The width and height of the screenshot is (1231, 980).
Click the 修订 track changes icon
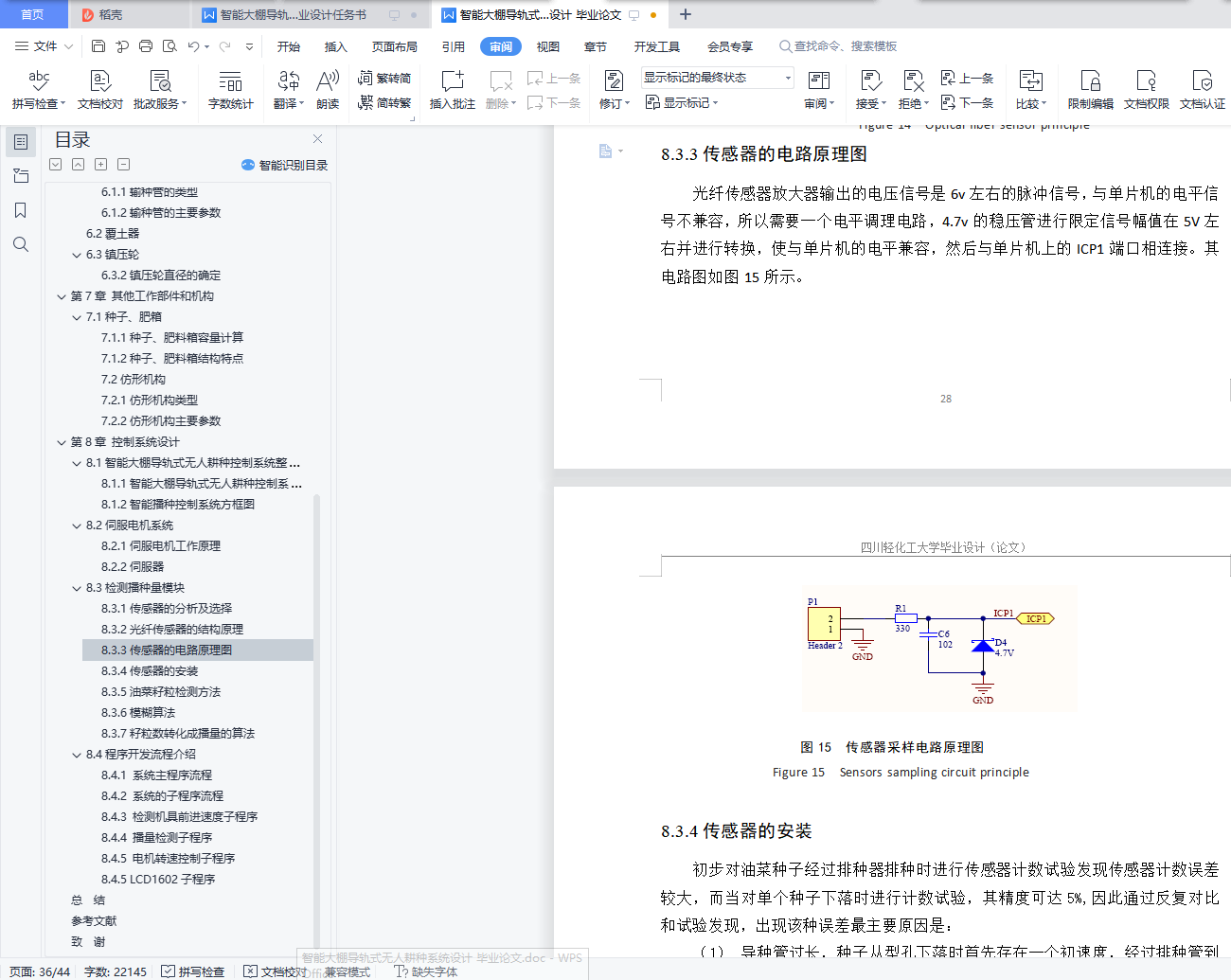pyautogui.click(x=614, y=80)
